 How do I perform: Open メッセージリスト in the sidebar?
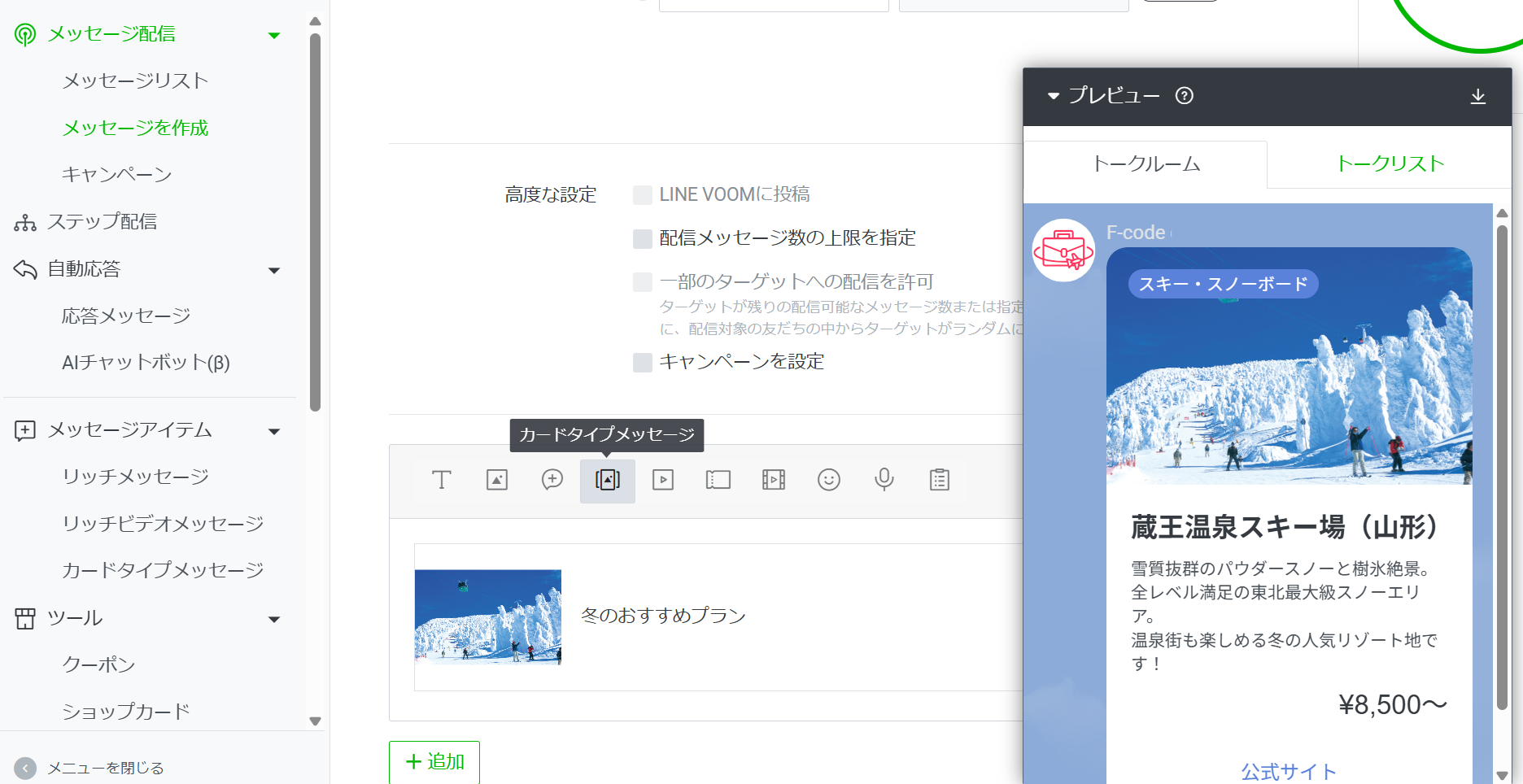(135, 81)
